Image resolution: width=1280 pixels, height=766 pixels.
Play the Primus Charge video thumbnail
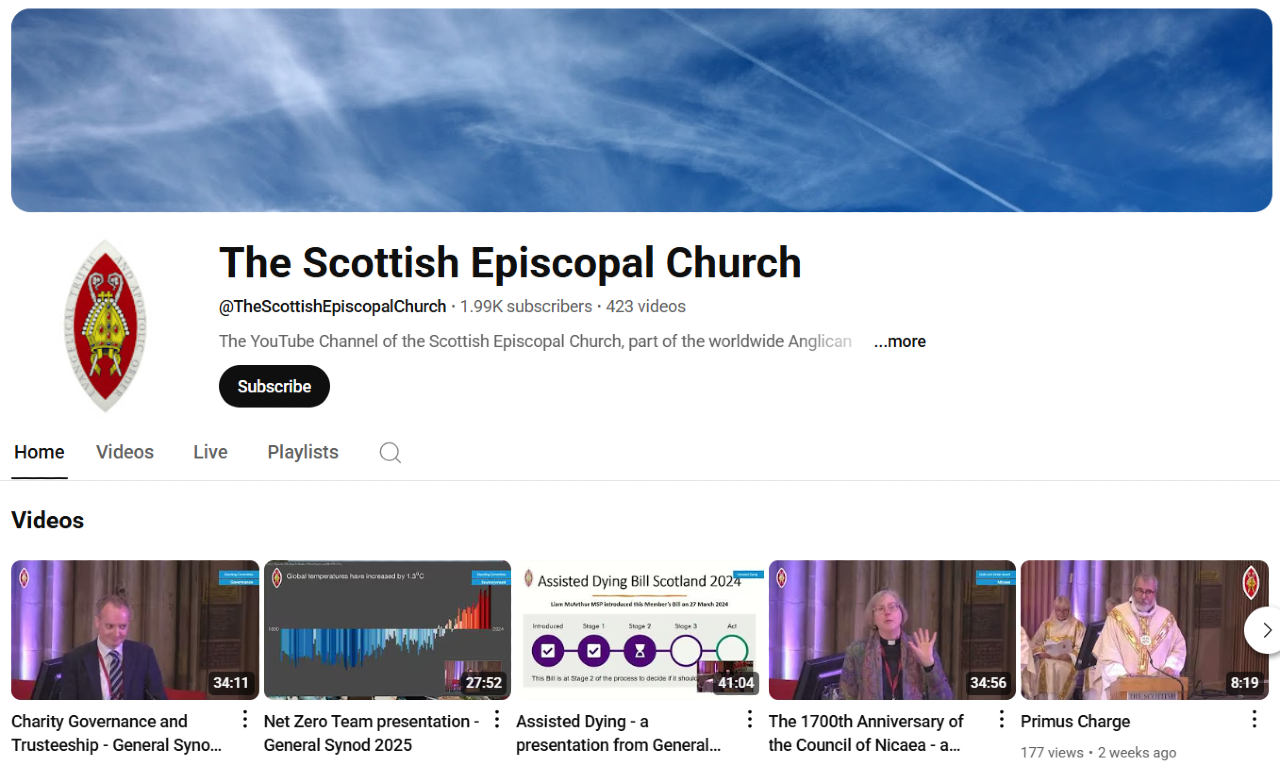click(1145, 630)
